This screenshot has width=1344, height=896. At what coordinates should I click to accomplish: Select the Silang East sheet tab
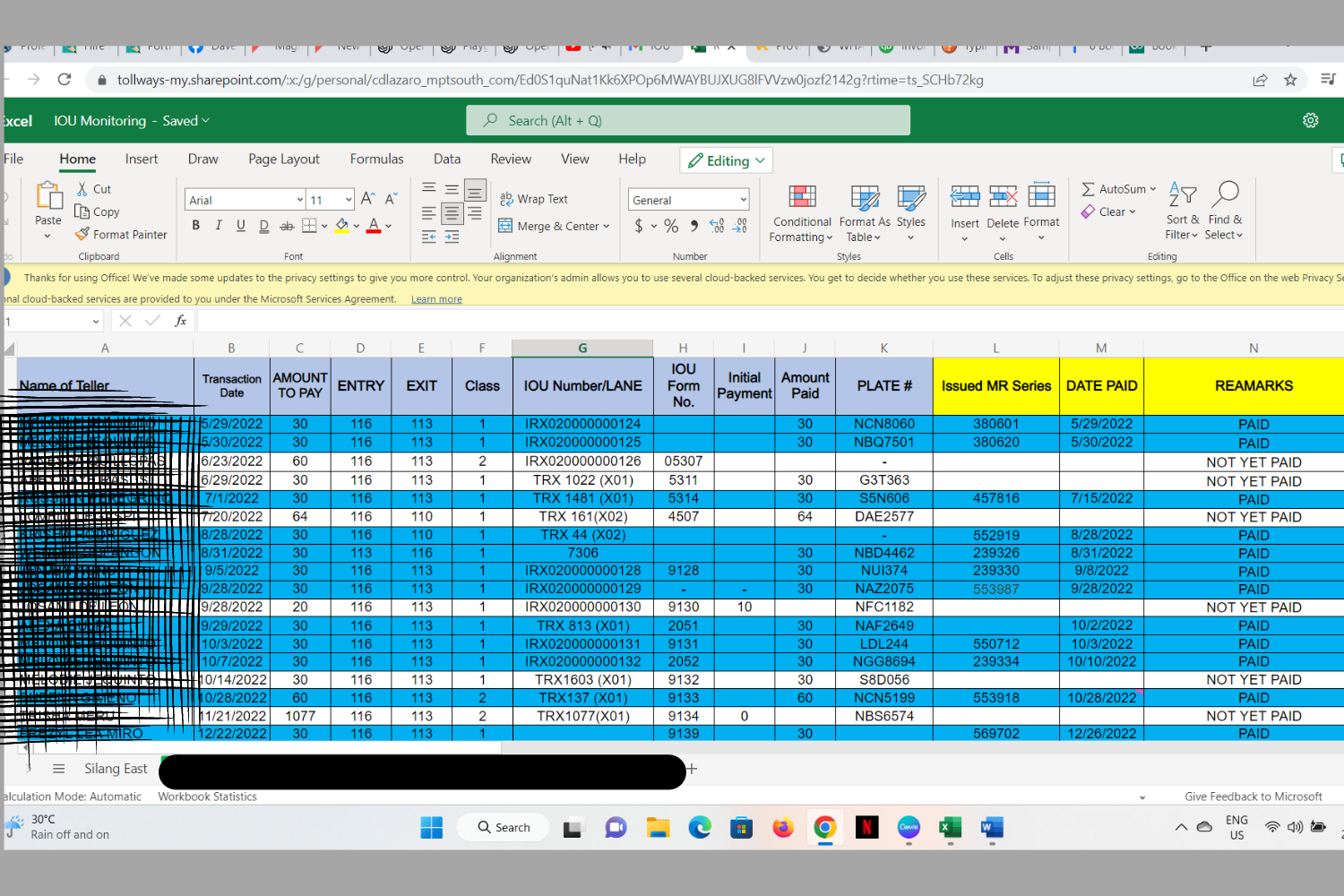point(116,769)
